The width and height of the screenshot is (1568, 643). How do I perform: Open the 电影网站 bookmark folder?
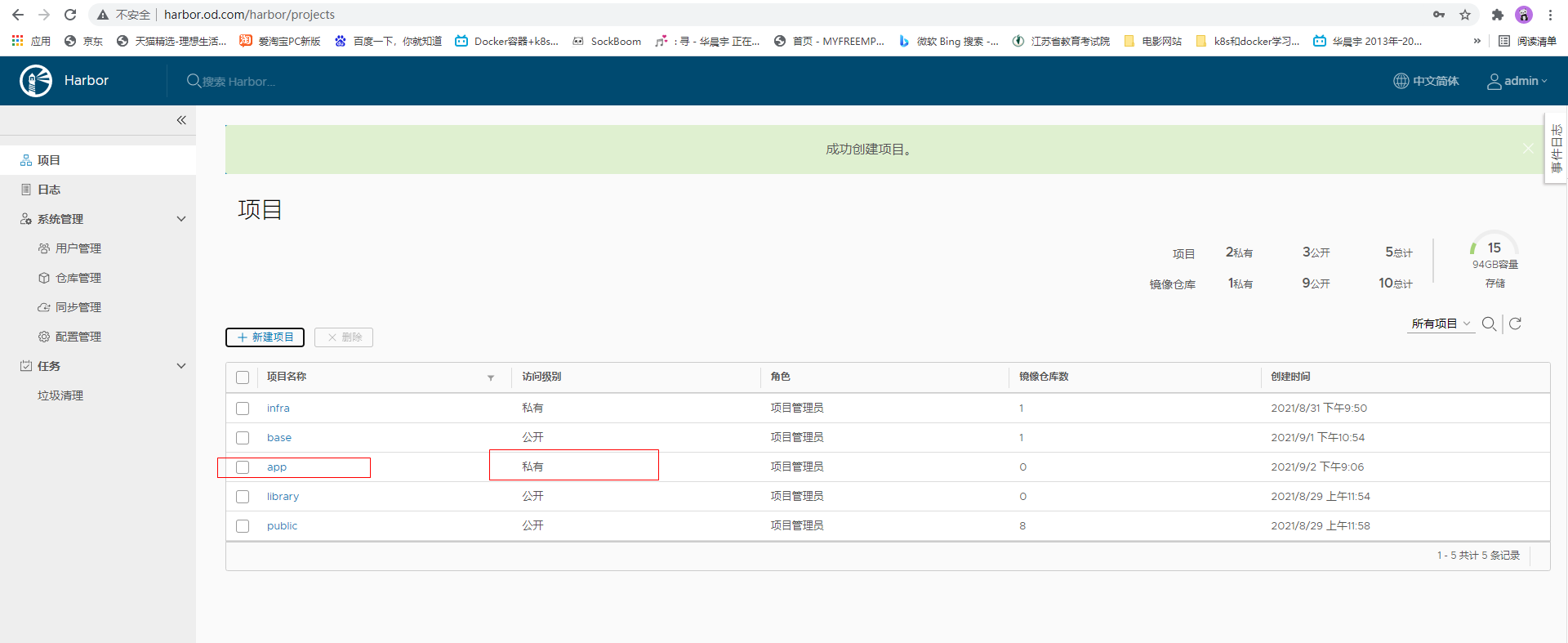pos(1152,41)
